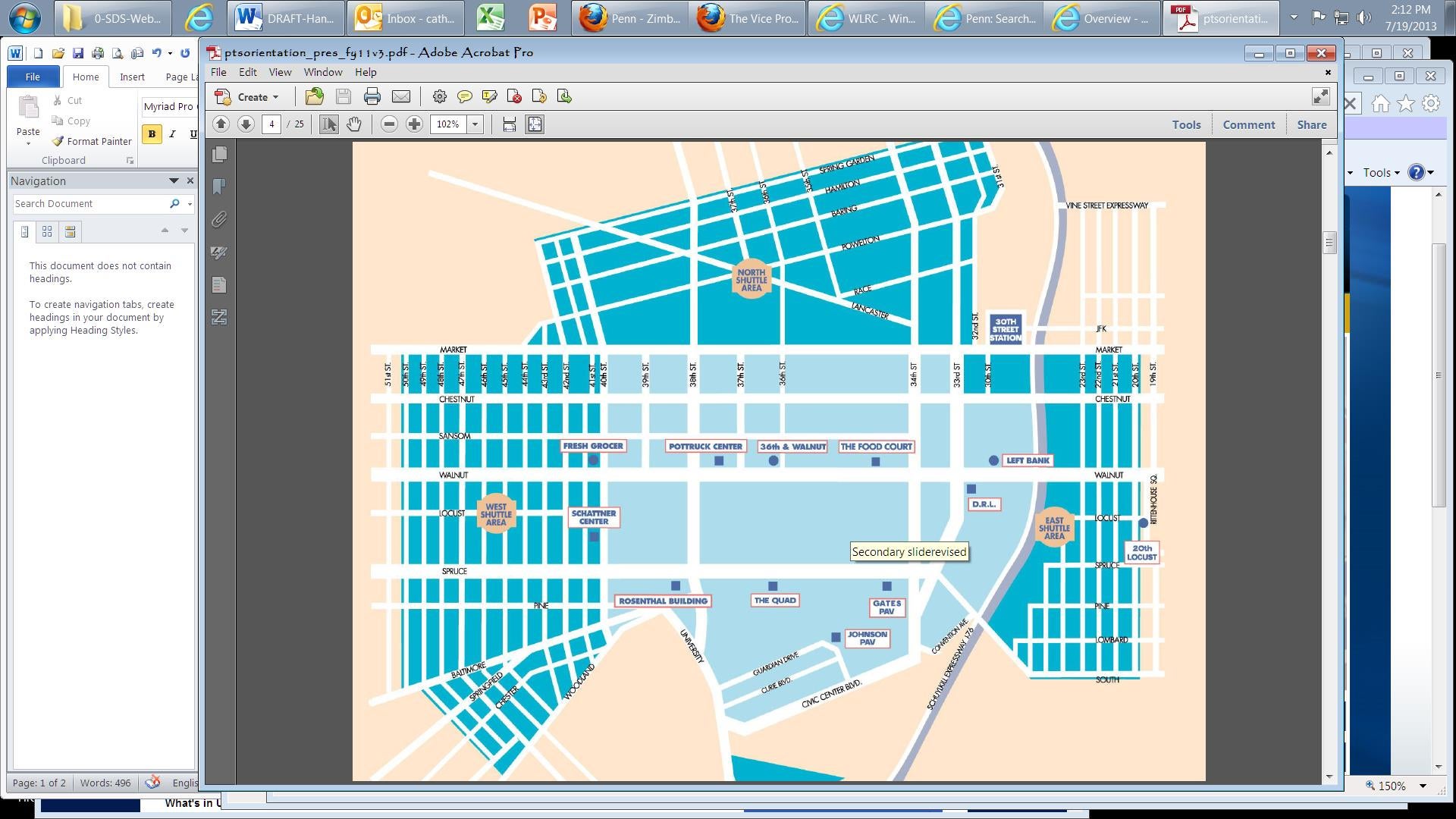Select the Hand pan tool
1456x819 pixels.
click(354, 124)
